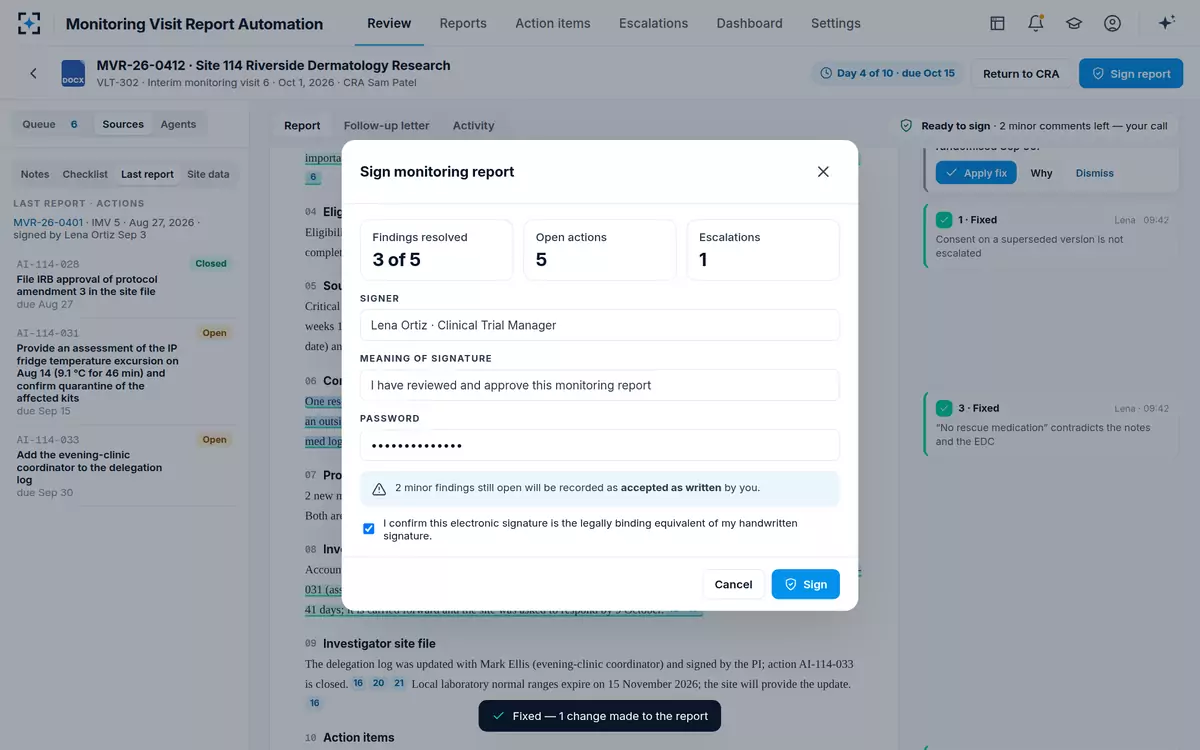Click the app logo icon
The height and width of the screenshot is (750, 1200).
(30, 23)
